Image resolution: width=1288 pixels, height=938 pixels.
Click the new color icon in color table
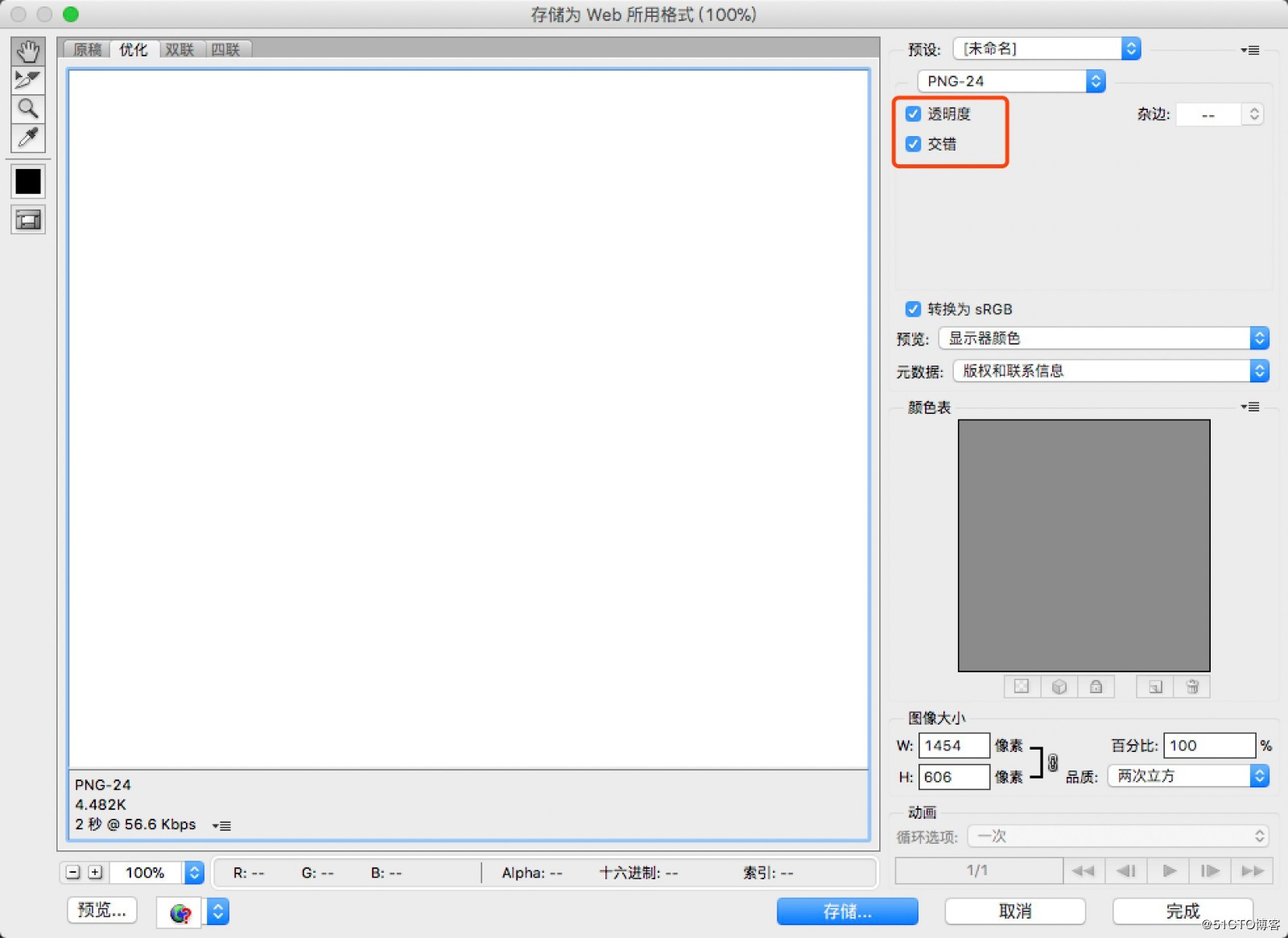point(1155,687)
